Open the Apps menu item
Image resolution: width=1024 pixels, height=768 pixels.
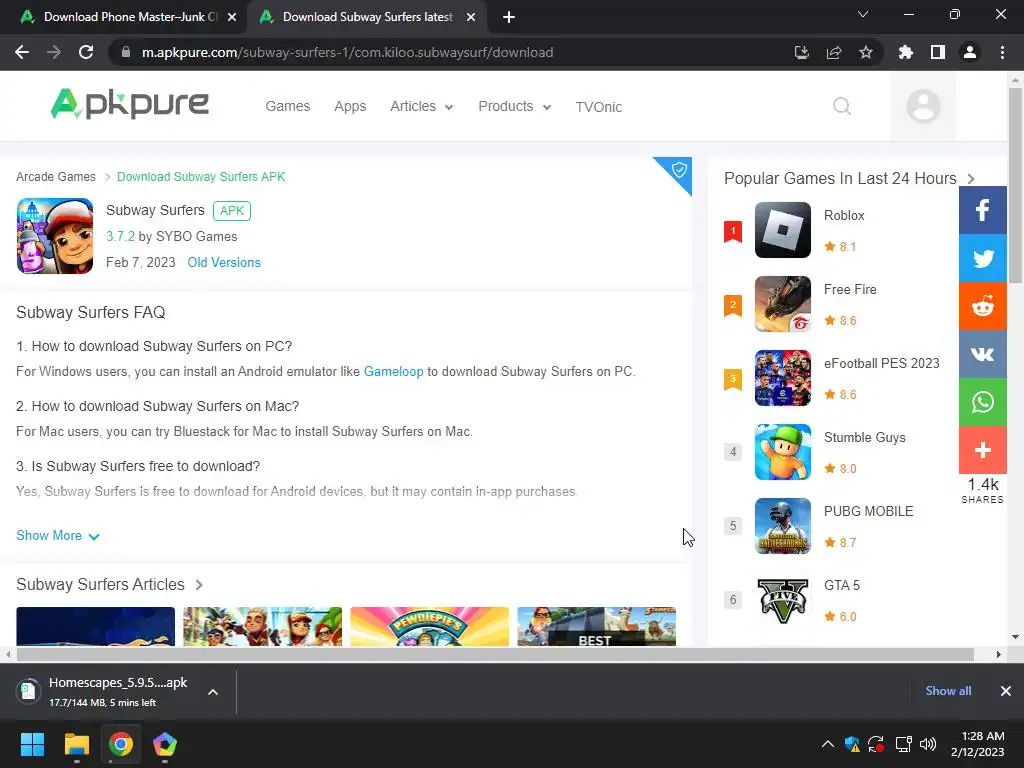pyautogui.click(x=350, y=106)
